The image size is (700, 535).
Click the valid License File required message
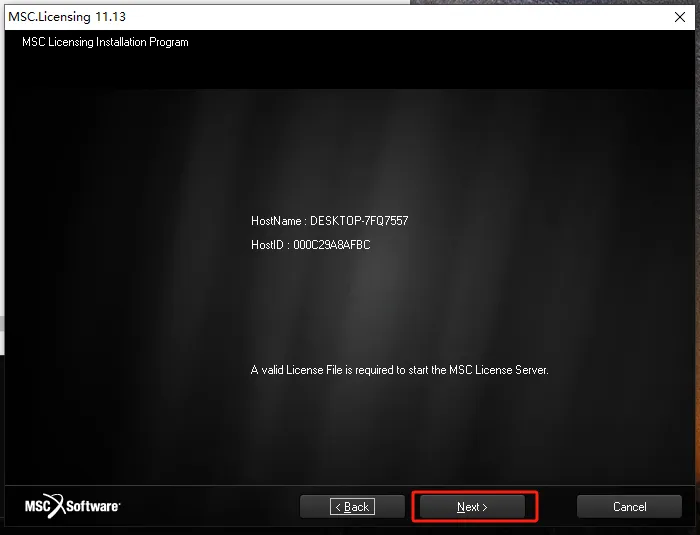click(x=400, y=370)
